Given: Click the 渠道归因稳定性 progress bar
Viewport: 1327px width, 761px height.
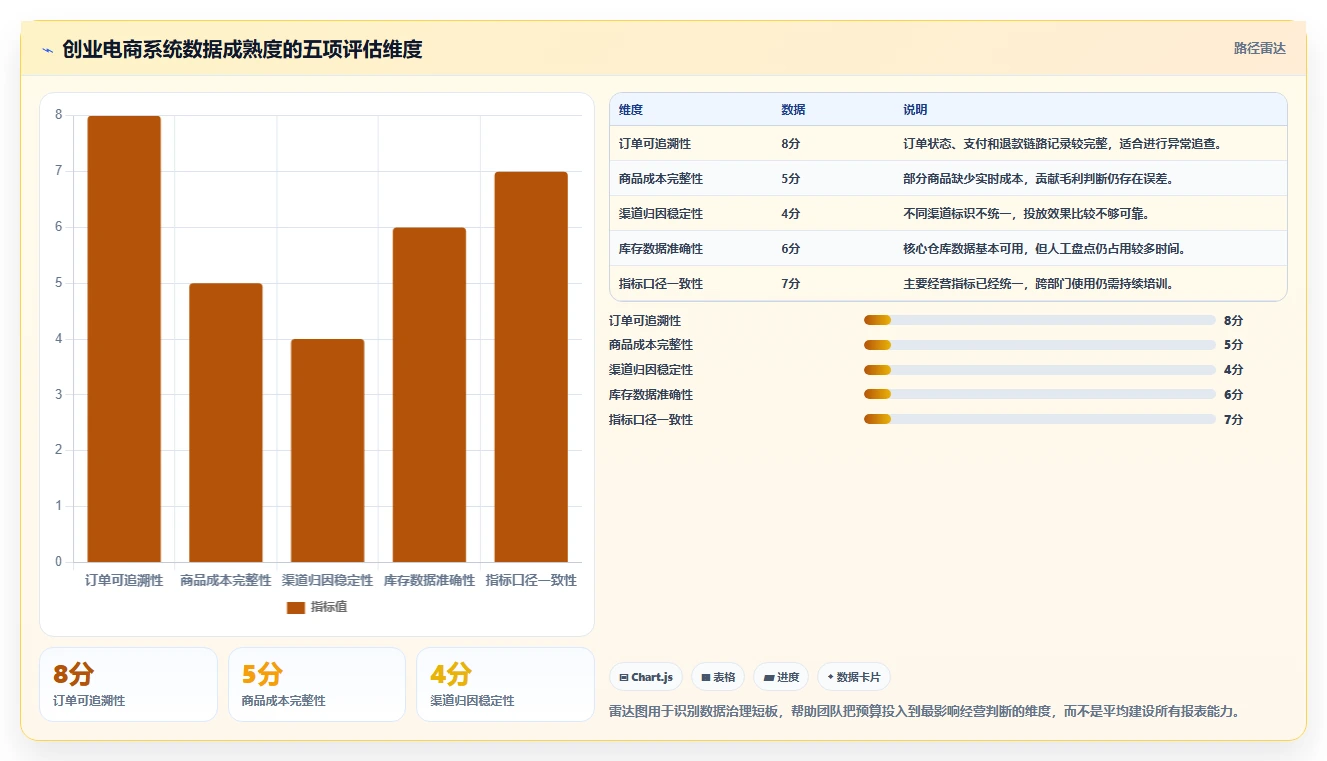Looking at the screenshot, I should click(x=1040, y=370).
